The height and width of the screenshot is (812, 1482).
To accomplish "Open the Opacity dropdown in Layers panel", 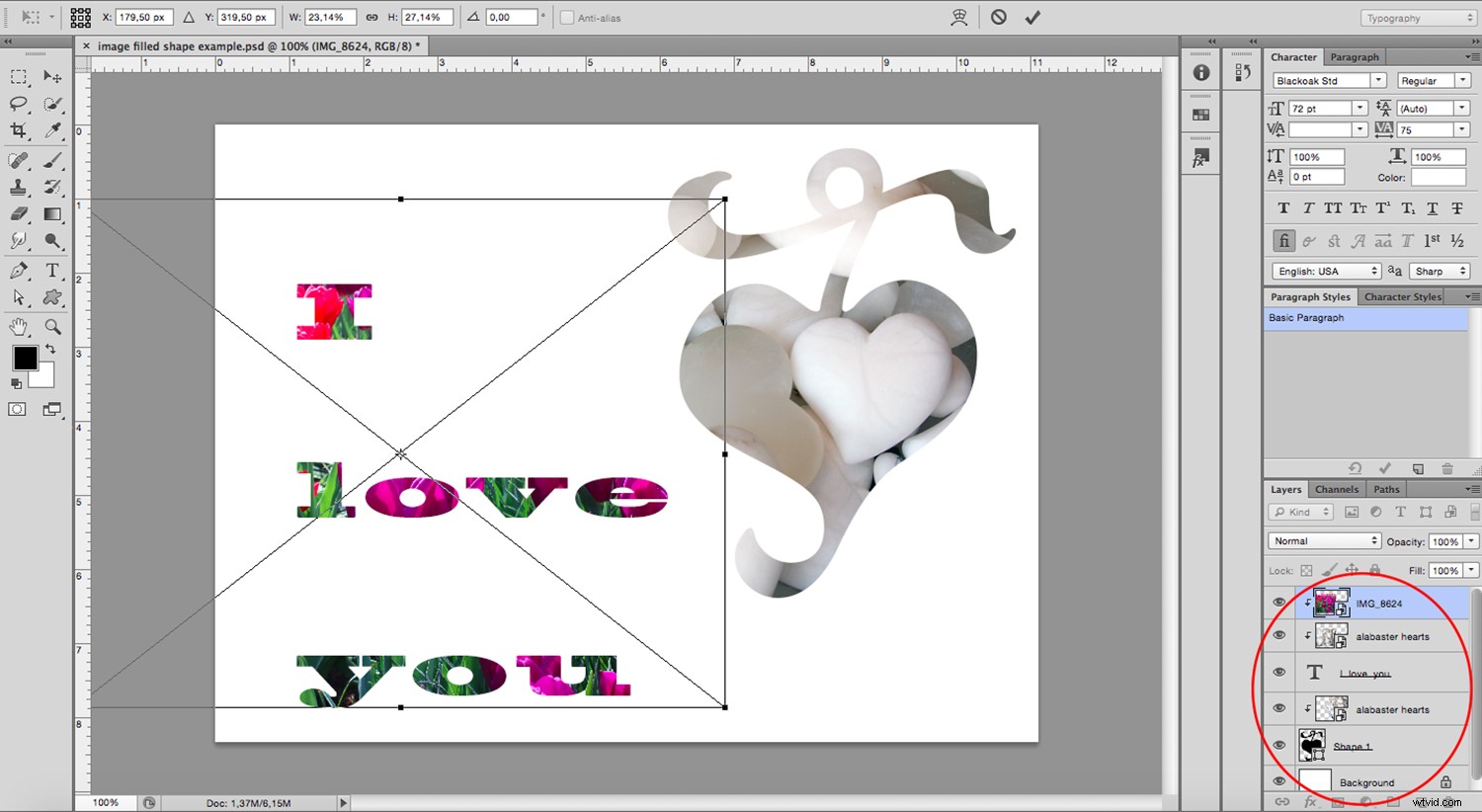I will coord(1469,540).
